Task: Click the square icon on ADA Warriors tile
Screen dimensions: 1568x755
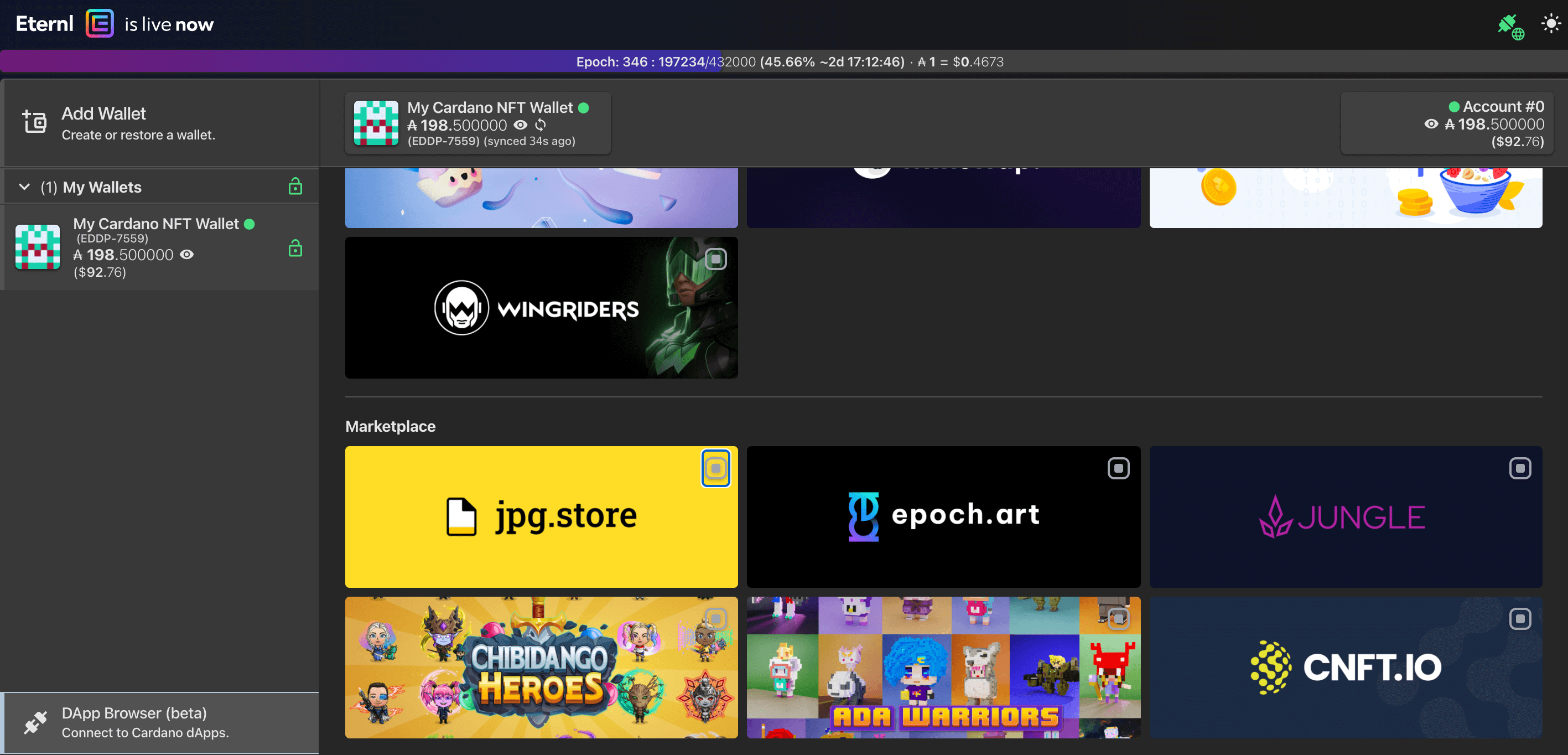Action: click(x=1118, y=619)
